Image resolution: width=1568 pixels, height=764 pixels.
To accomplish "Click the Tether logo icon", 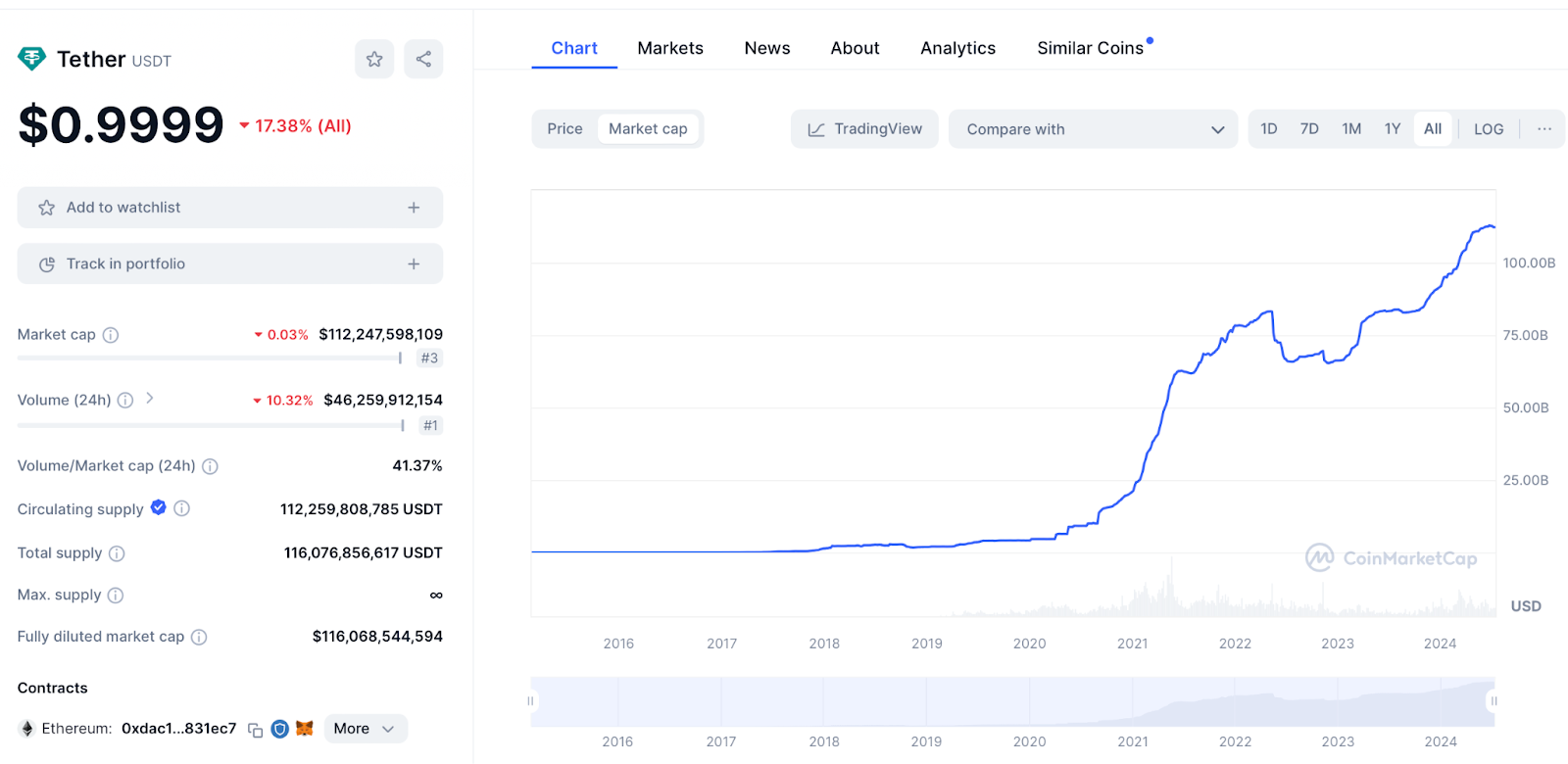I will pyautogui.click(x=31, y=59).
